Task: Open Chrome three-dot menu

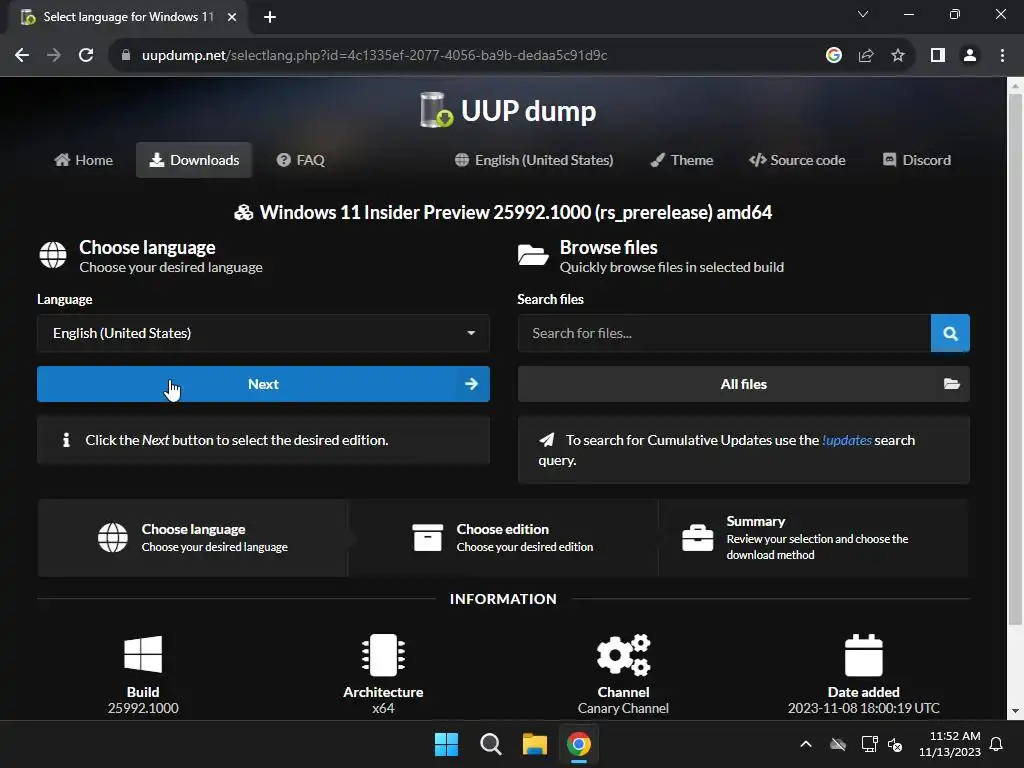Action: [1002, 56]
